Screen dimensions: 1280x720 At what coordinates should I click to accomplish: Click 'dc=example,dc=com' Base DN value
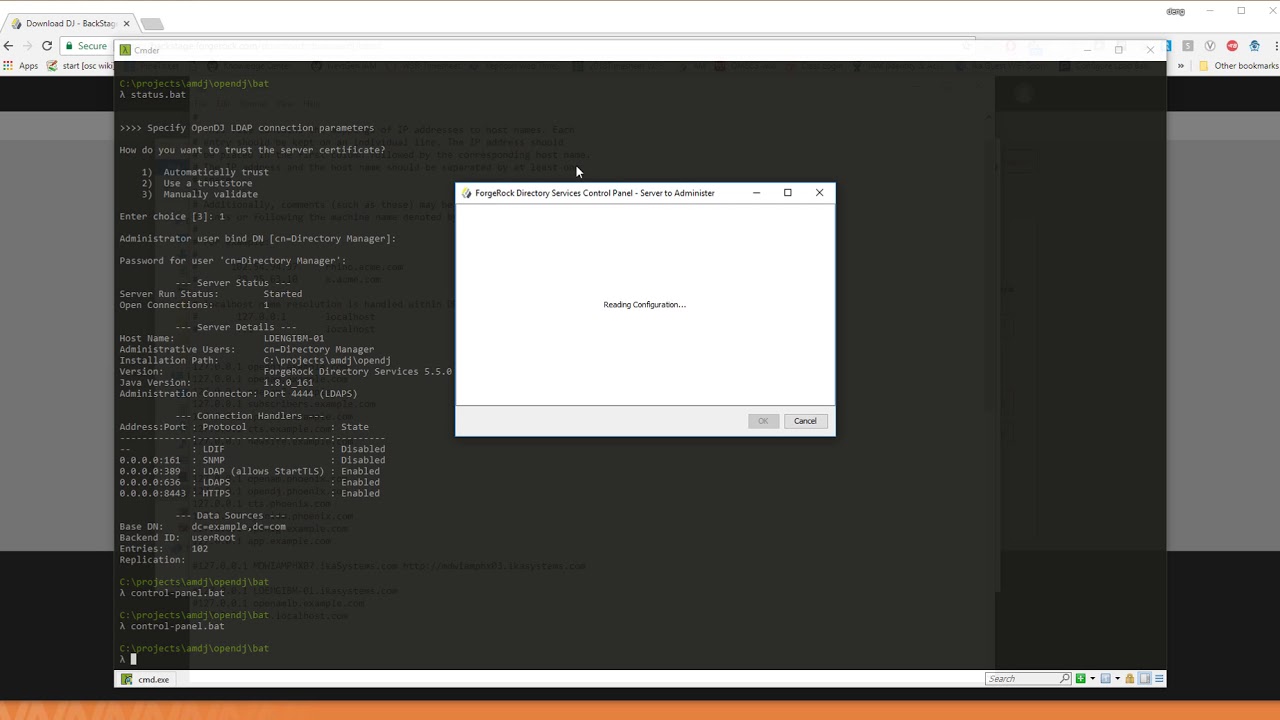[238, 527]
